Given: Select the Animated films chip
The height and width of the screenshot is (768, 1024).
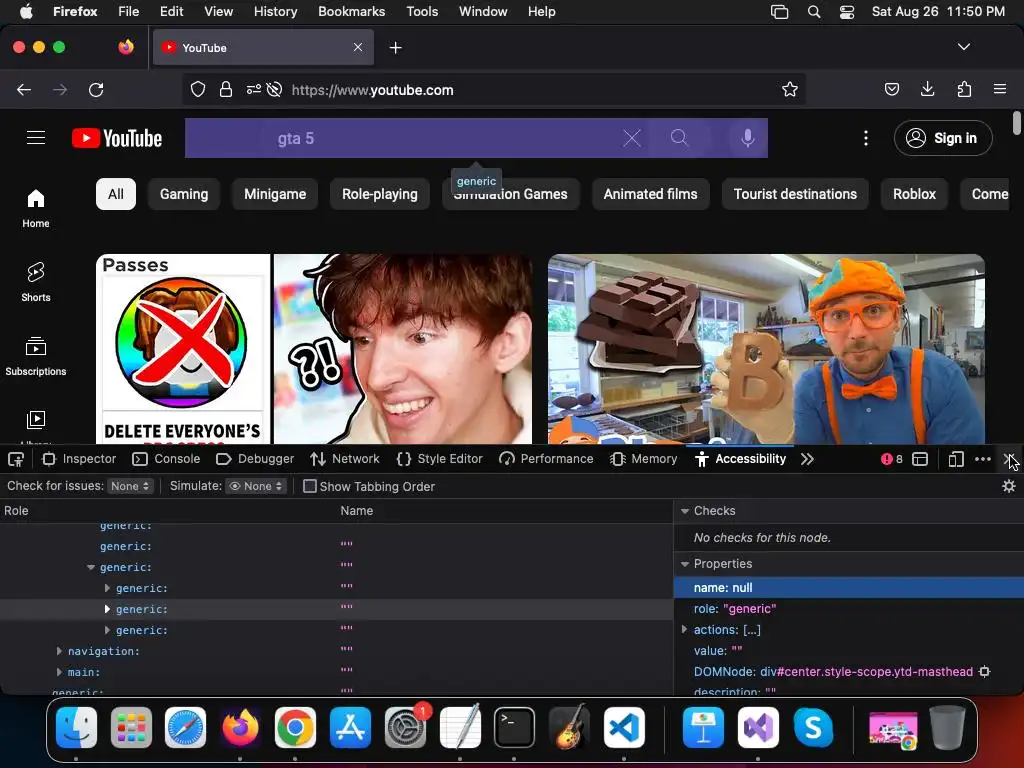Looking at the screenshot, I should 650,194.
